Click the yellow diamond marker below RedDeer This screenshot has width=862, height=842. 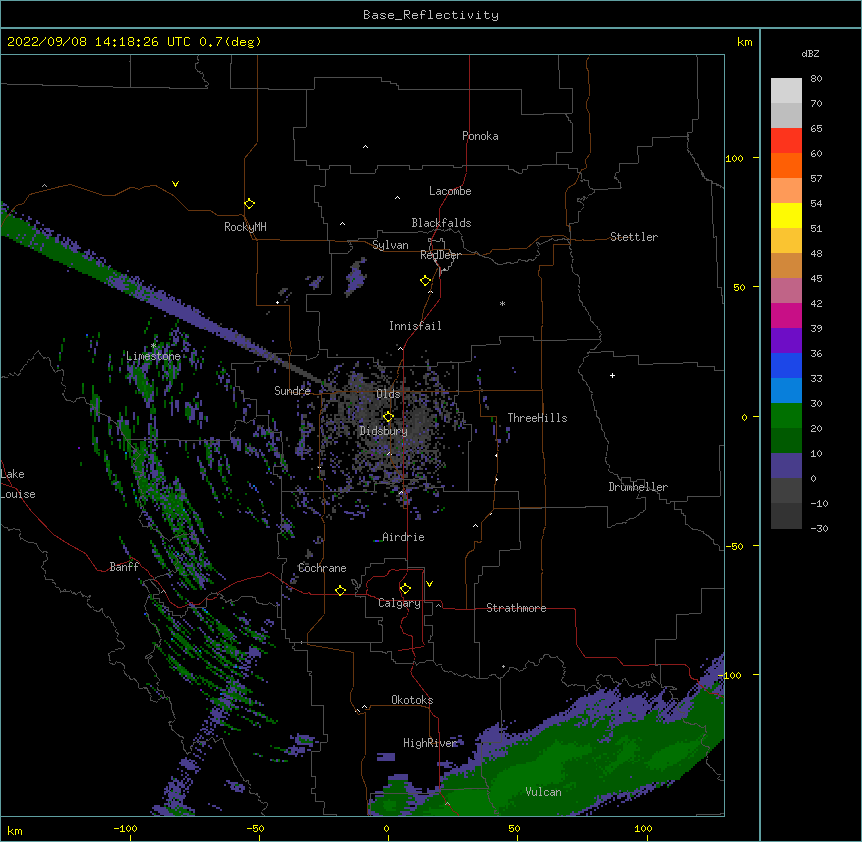point(425,281)
